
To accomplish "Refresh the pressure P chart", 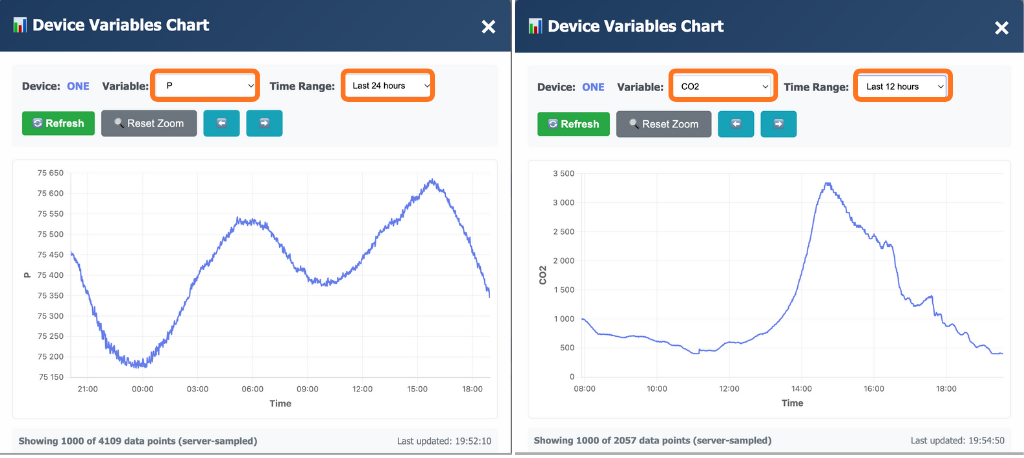I will pyautogui.click(x=58, y=123).
